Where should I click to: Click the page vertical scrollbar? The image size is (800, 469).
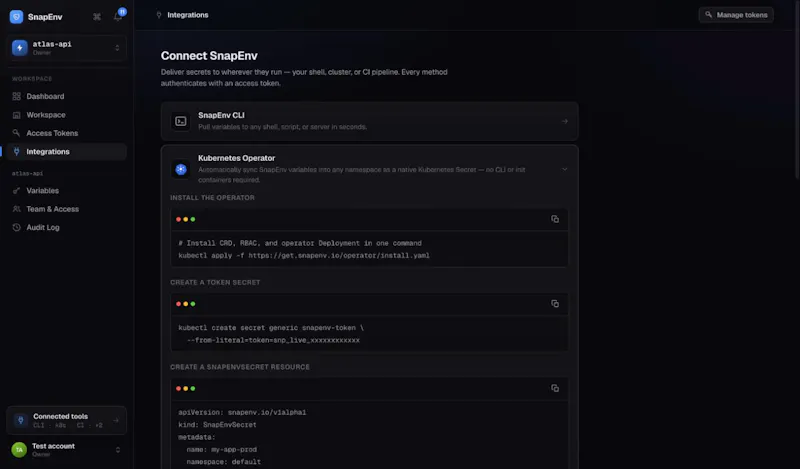coord(797,89)
